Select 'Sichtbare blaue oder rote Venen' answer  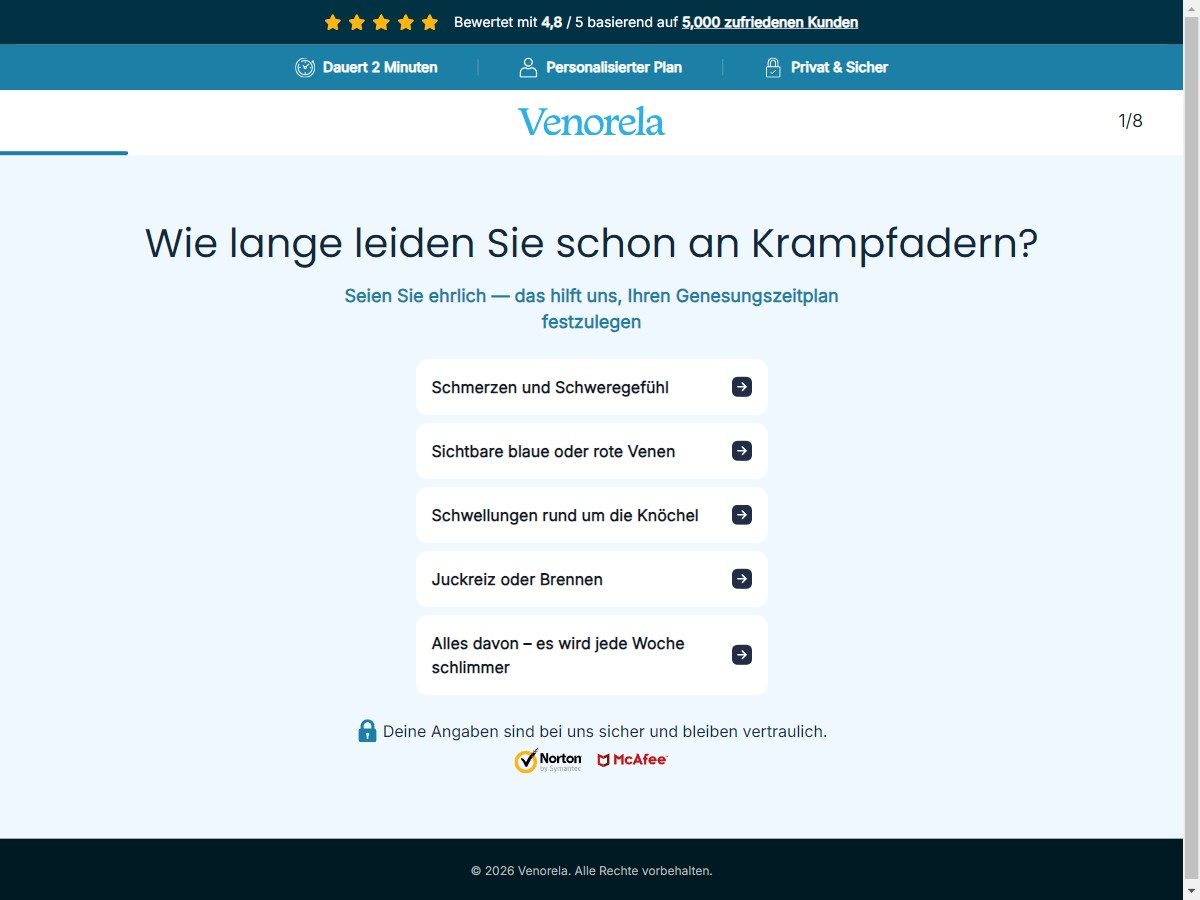pyautogui.click(x=592, y=451)
